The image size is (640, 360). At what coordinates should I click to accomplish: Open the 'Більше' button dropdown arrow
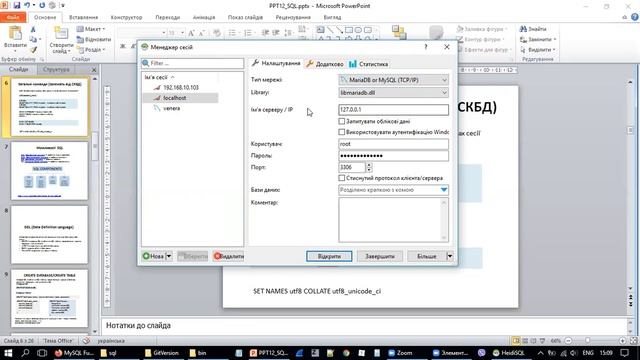coord(449,256)
